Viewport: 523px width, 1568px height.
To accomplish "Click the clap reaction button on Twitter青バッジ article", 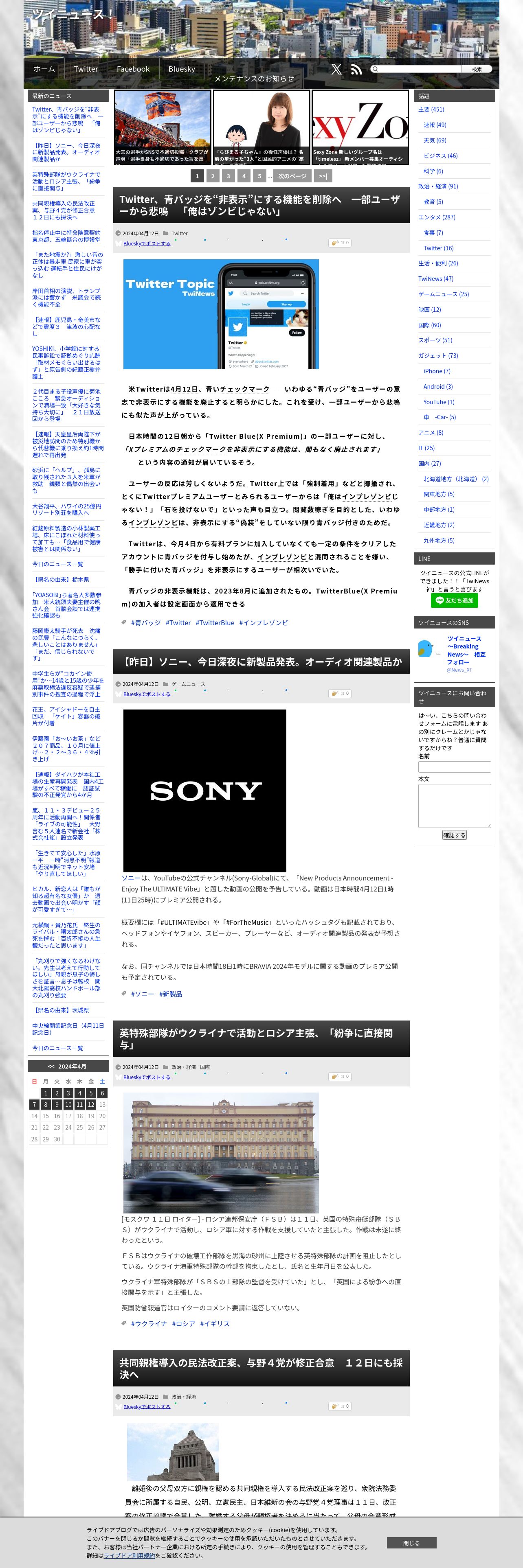I will click(340, 243).
